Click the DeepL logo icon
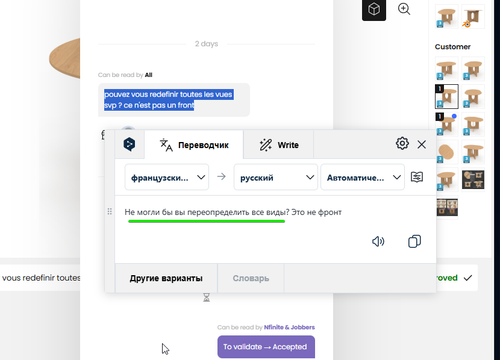Viewport: 500px width, 360px height. pyautogui.click(x=129, y=144)
